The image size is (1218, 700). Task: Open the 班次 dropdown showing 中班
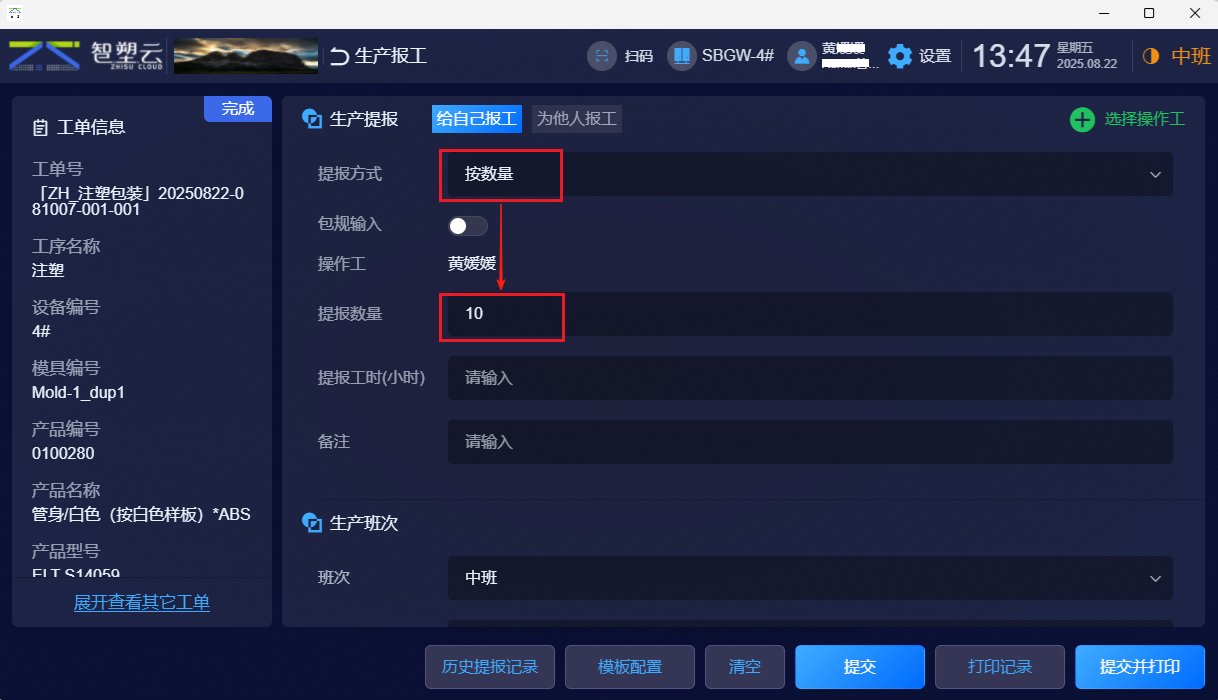click(810, 578)
